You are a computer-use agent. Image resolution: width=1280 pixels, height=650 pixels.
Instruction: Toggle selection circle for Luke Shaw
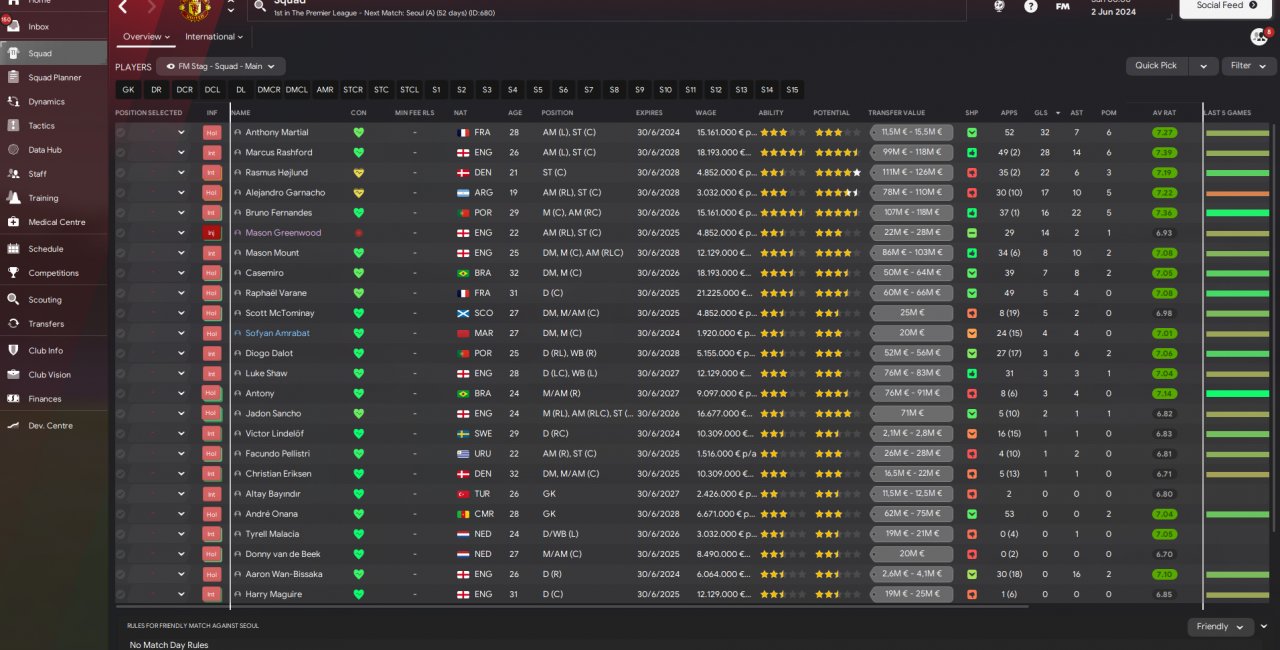(x=121, y=373)
